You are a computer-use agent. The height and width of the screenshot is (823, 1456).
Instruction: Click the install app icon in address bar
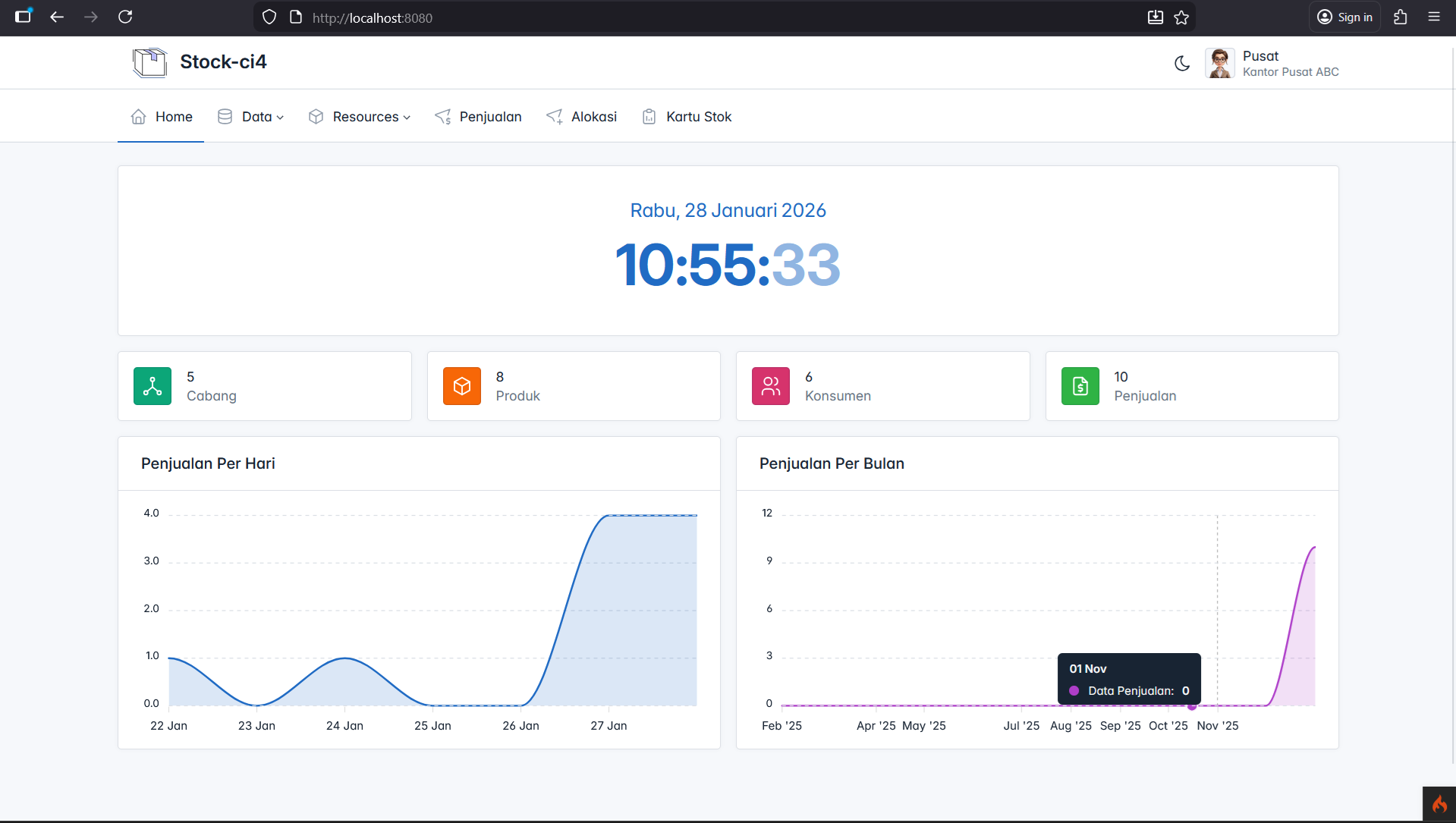pos(1155,17)
